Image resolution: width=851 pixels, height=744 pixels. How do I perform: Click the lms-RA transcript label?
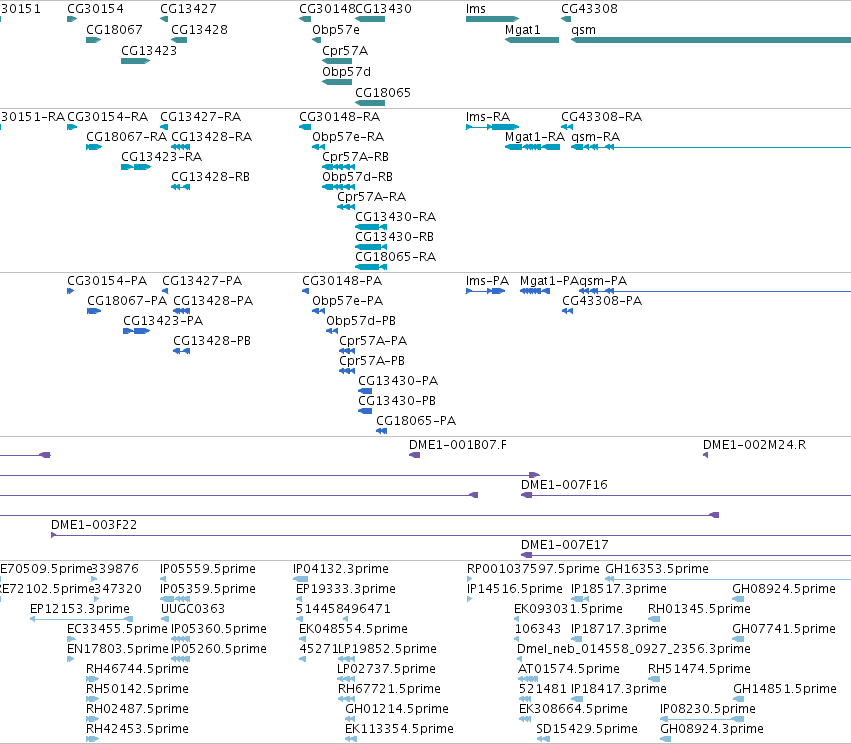pyautogui.click(x=488, y=117)
